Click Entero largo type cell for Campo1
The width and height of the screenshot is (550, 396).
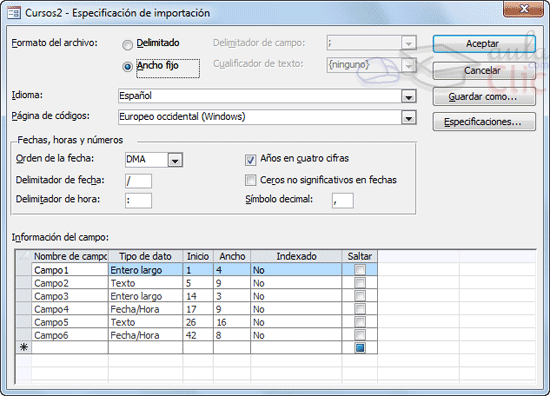click(x=146, y=270)
